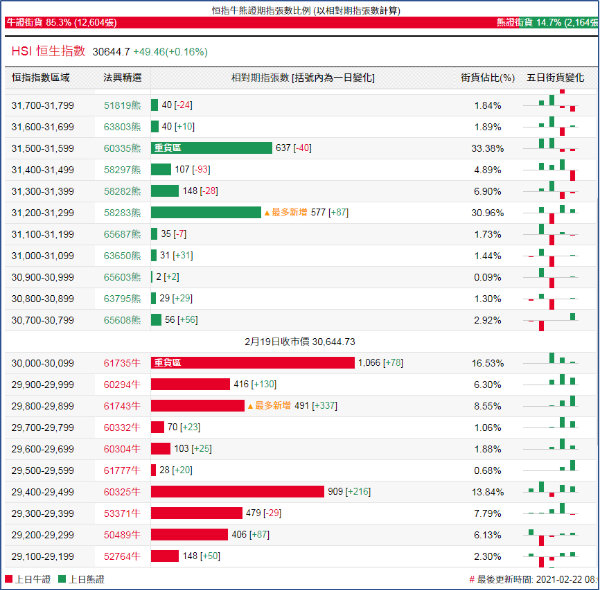
Task: Open bull warrant link 61777牛
Action: tap(122, 470)
